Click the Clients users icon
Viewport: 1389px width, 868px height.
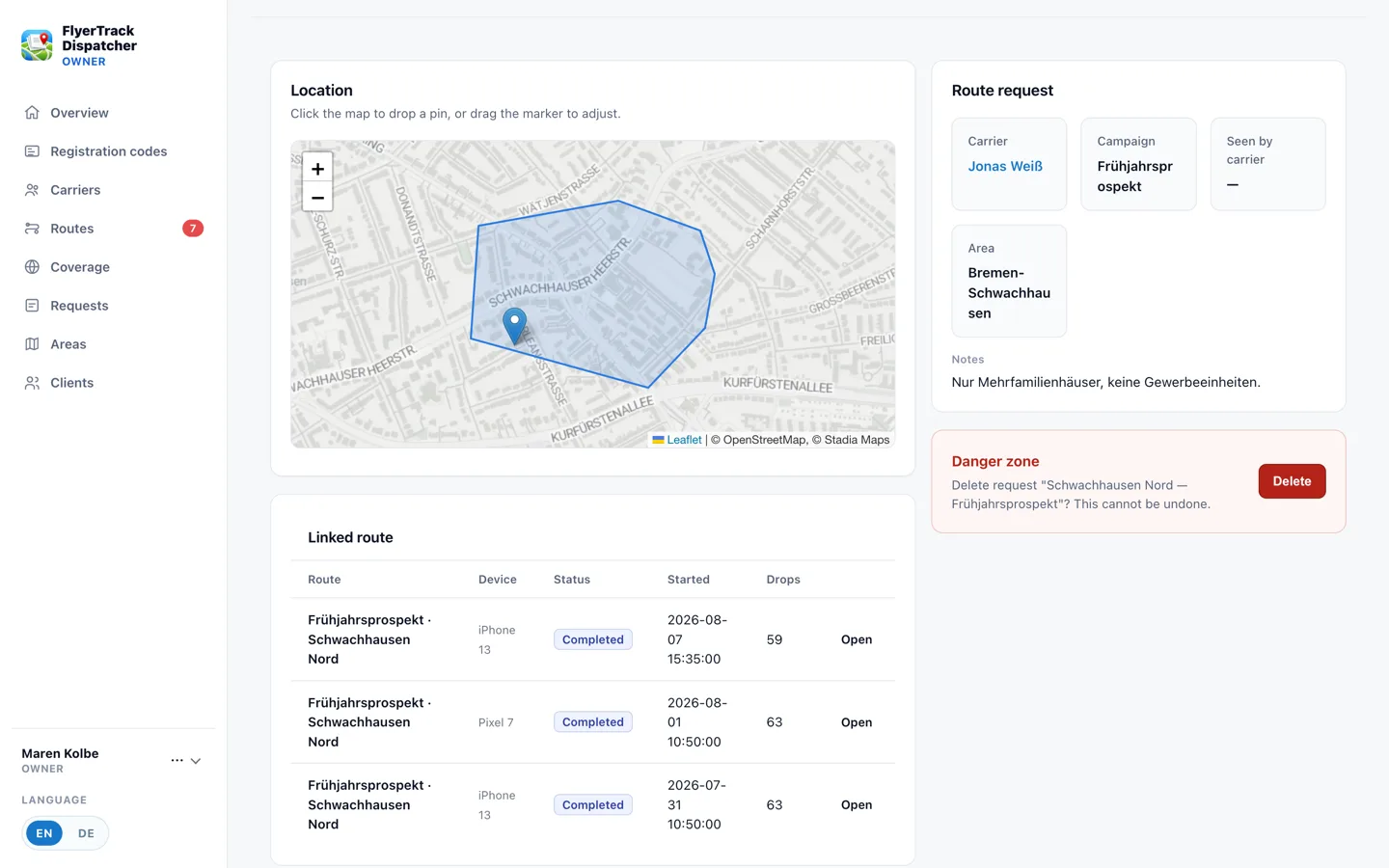(x=32, y=383)
